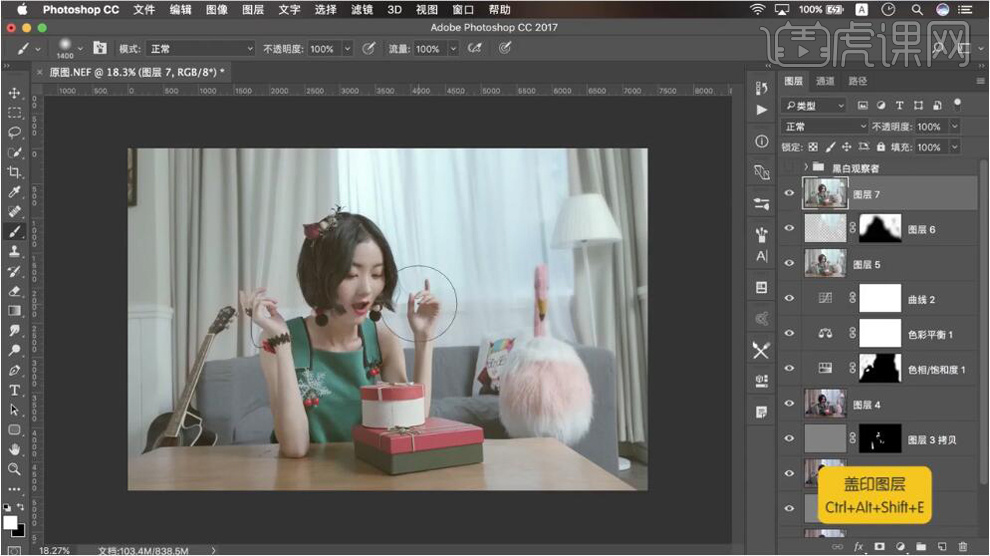Select the Eraser tool
This screenshot has height=556, width=990.
14,291
